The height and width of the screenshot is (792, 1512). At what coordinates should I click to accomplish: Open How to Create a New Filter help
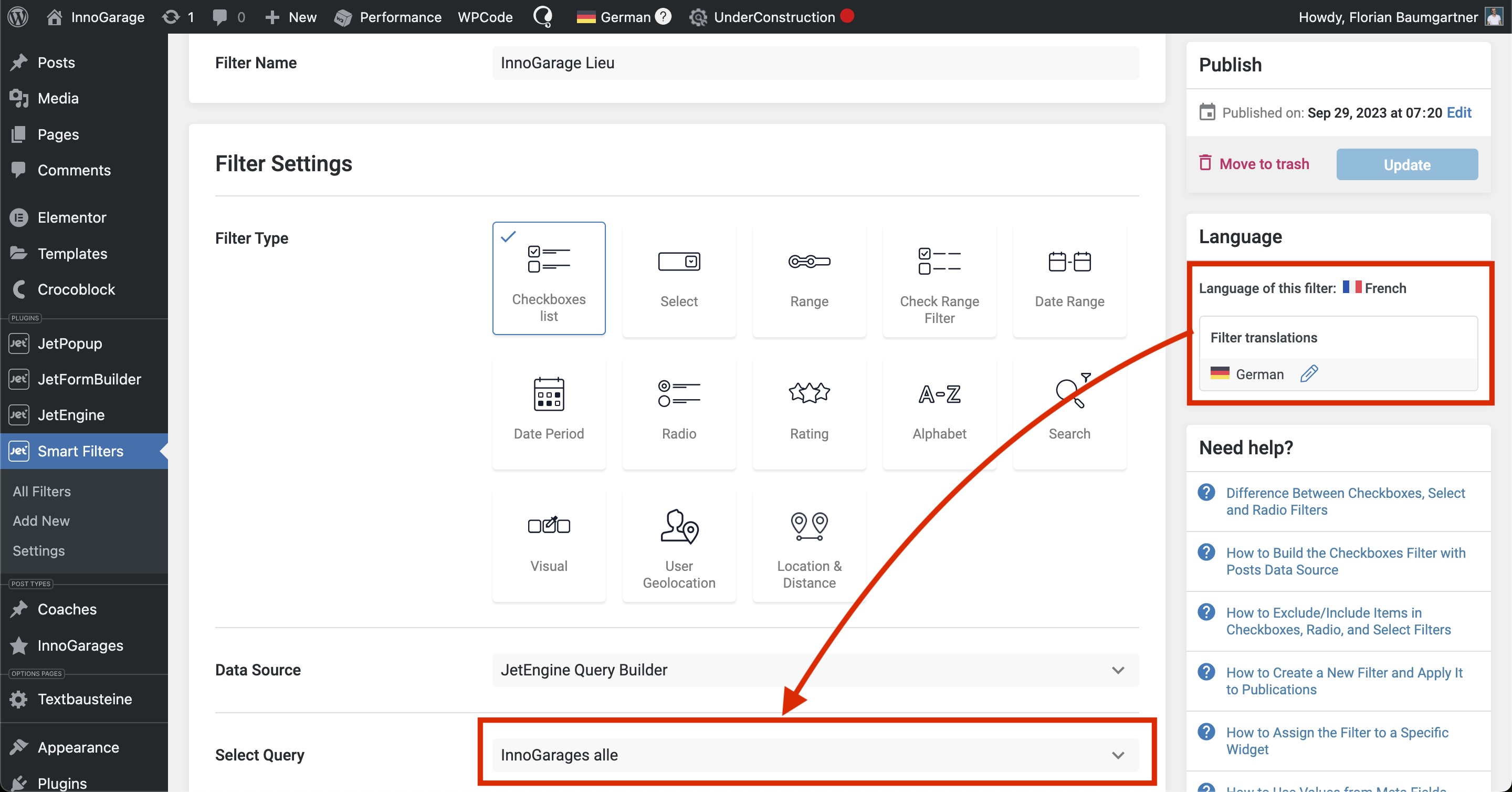coord(1344,681)
